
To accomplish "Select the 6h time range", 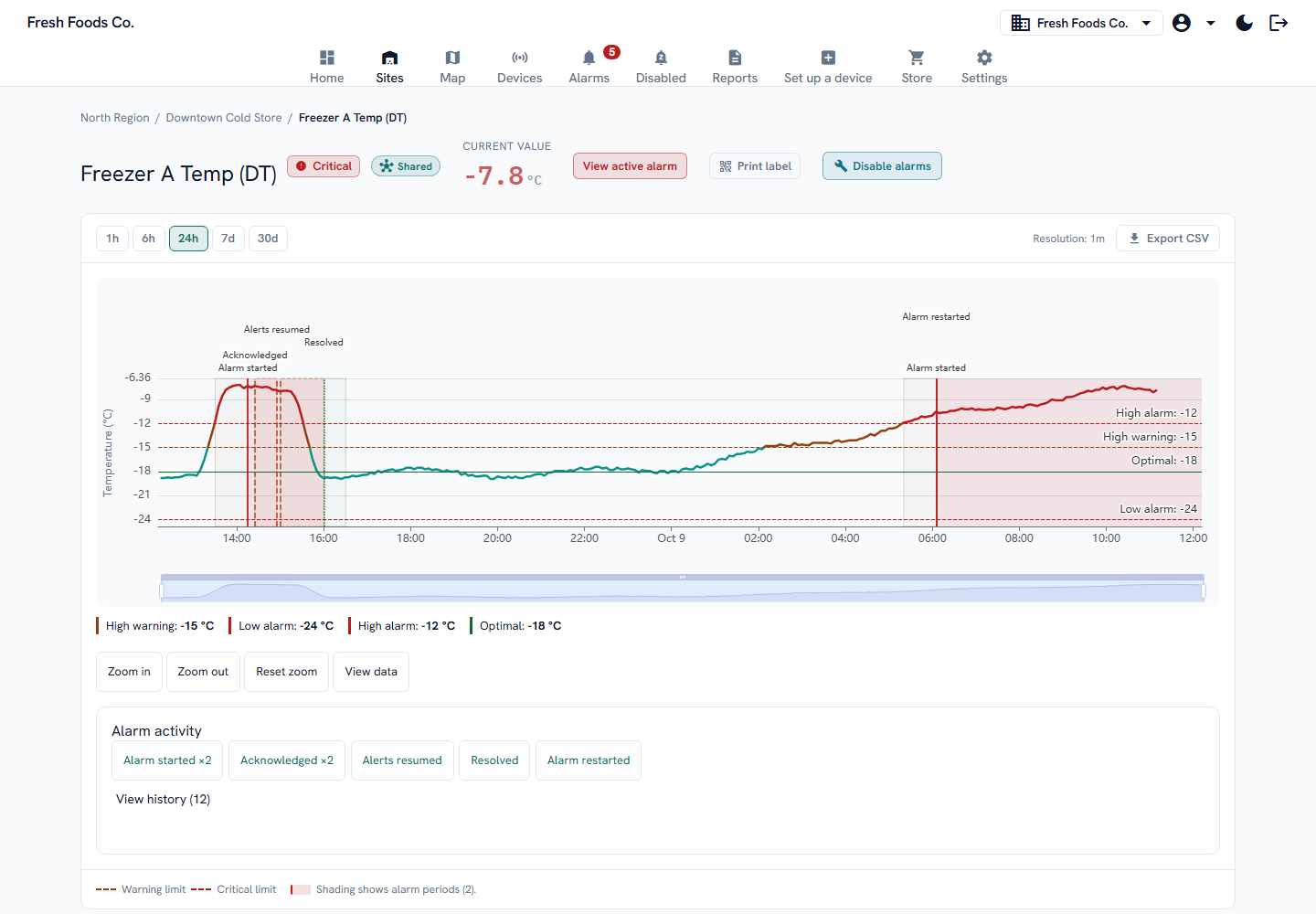I will [148, 239].
